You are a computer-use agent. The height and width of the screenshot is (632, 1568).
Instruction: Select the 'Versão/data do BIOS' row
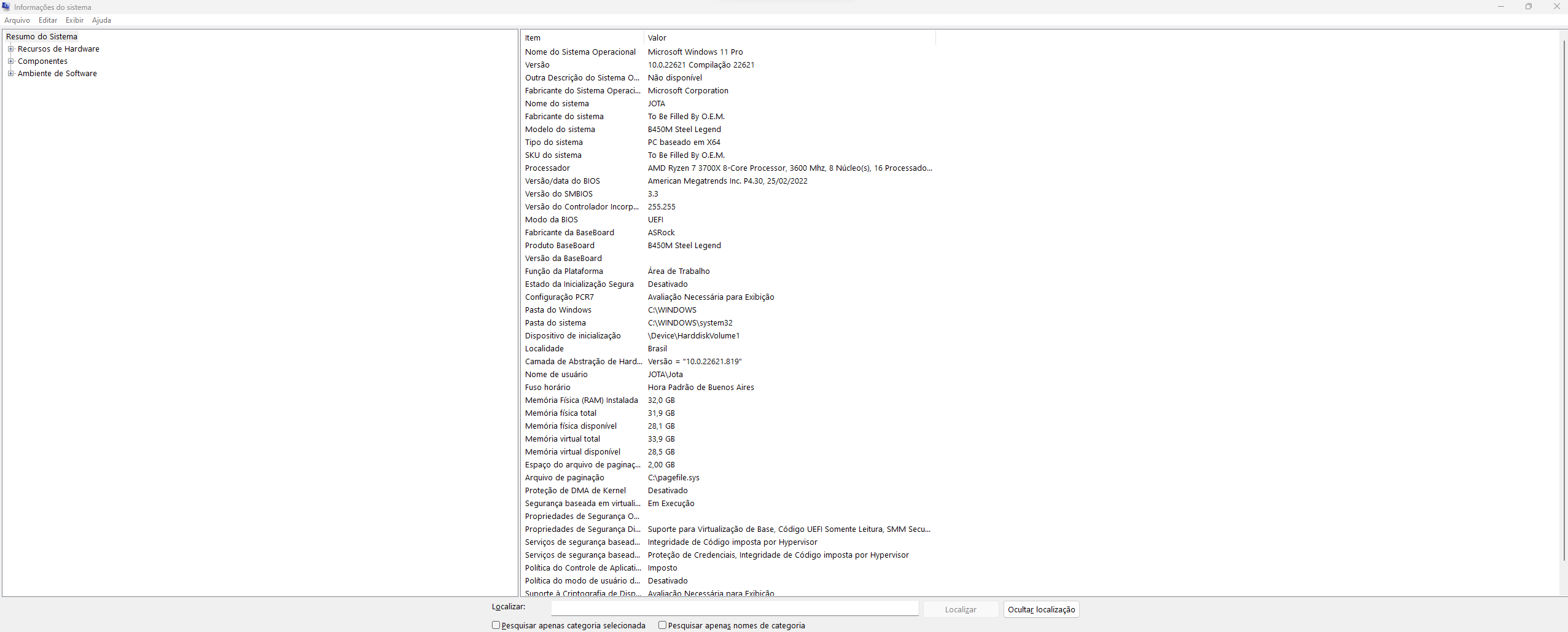click(728, 181)
